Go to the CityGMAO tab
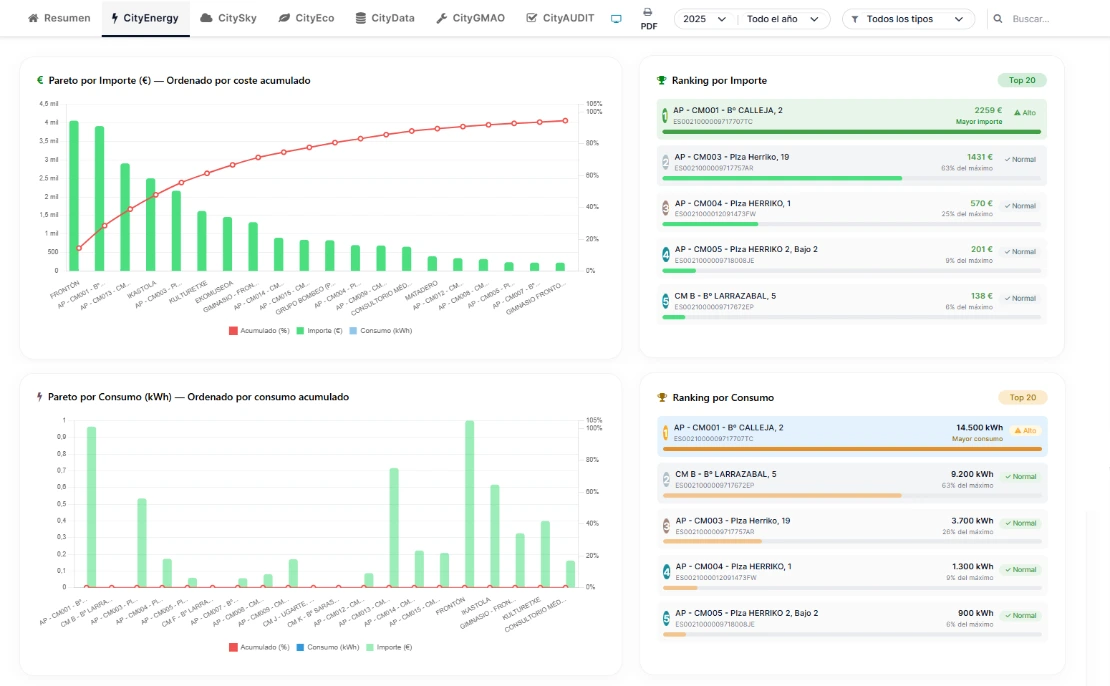1110x686 pixels. [474, 18]
